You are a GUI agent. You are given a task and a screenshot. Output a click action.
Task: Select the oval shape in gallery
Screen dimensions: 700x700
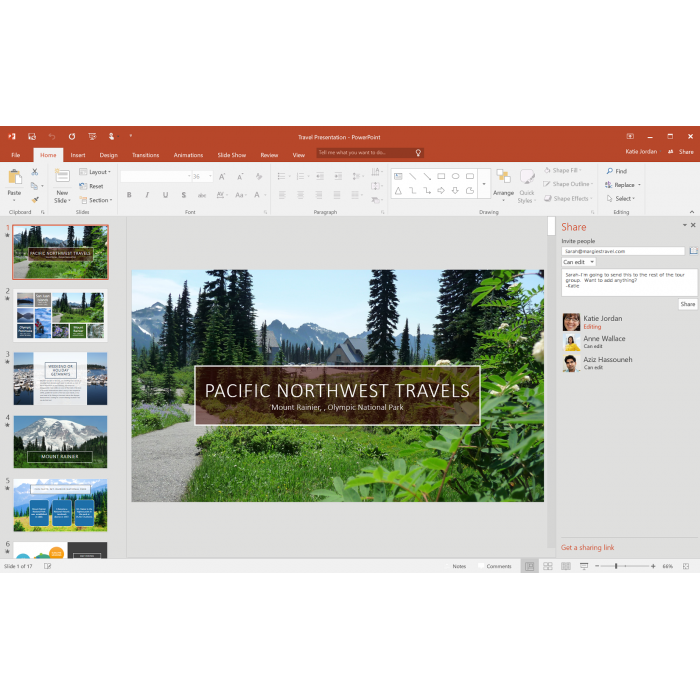pyautogui.click(x=455, y=176)
